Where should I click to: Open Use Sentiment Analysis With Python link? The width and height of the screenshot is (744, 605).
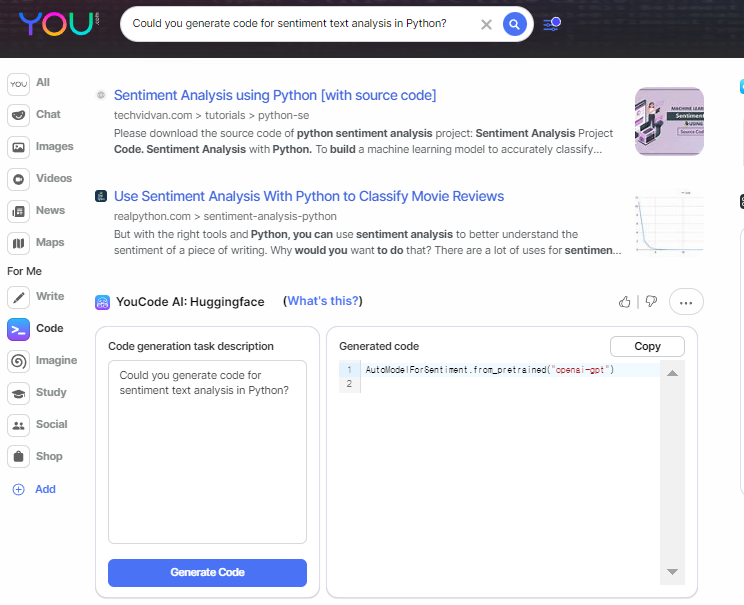point(309,196)
